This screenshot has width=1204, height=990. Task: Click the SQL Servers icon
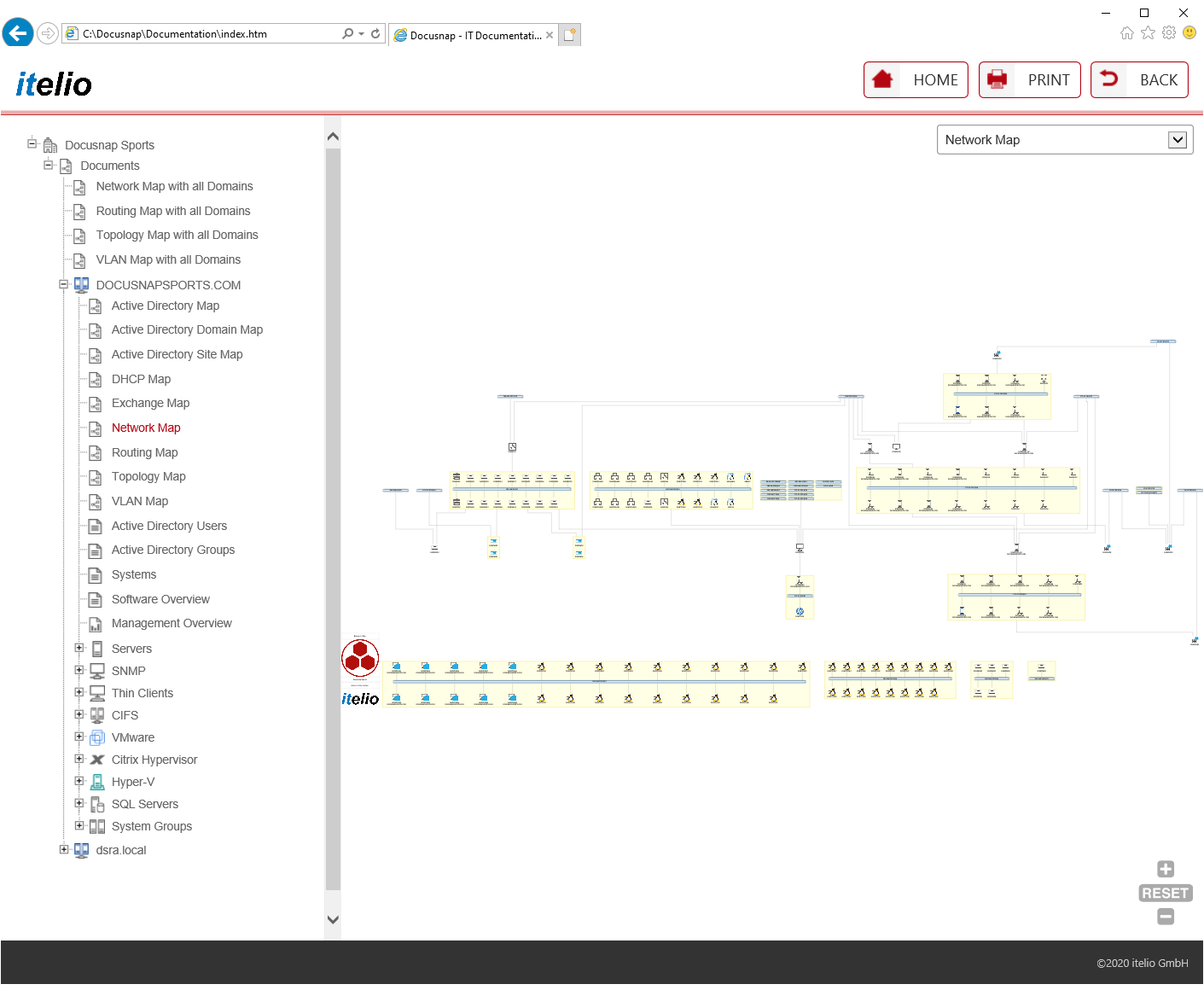(97, 804)
